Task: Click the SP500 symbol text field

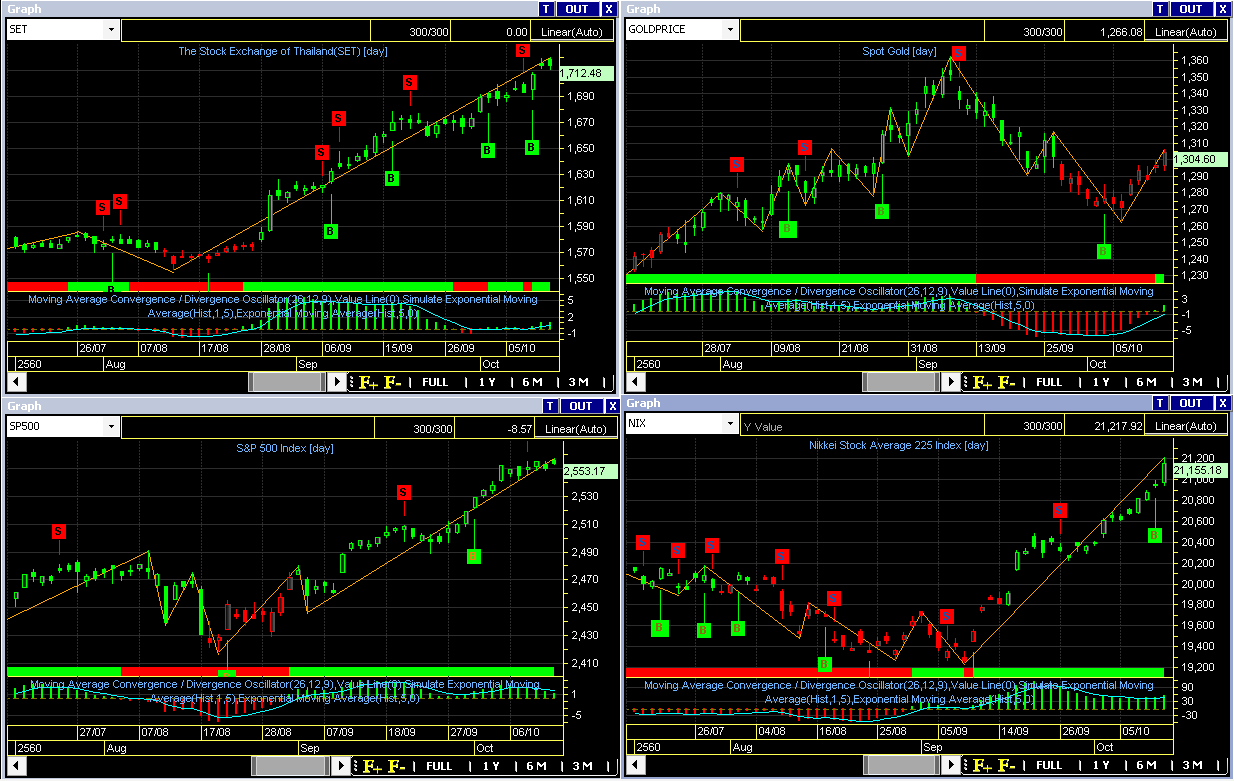Action: click(54, 427)
